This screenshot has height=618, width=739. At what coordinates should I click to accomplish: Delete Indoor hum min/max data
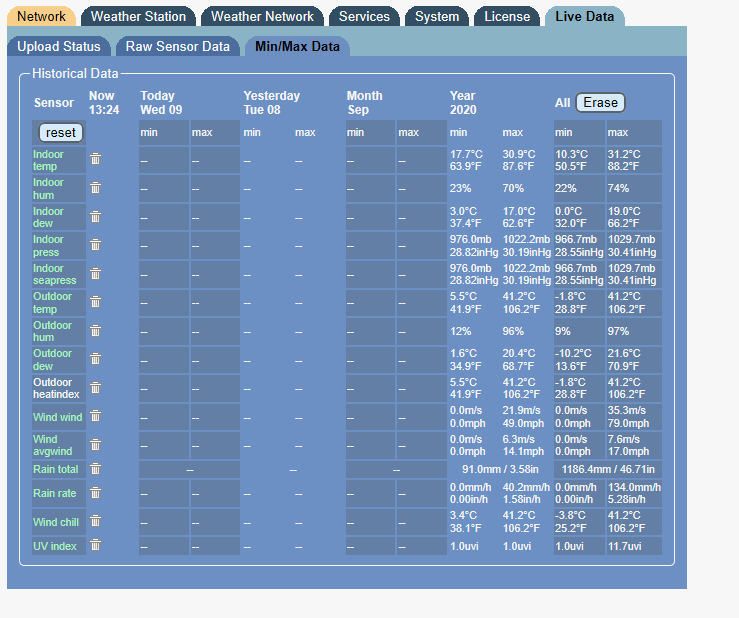click(95, 188)
